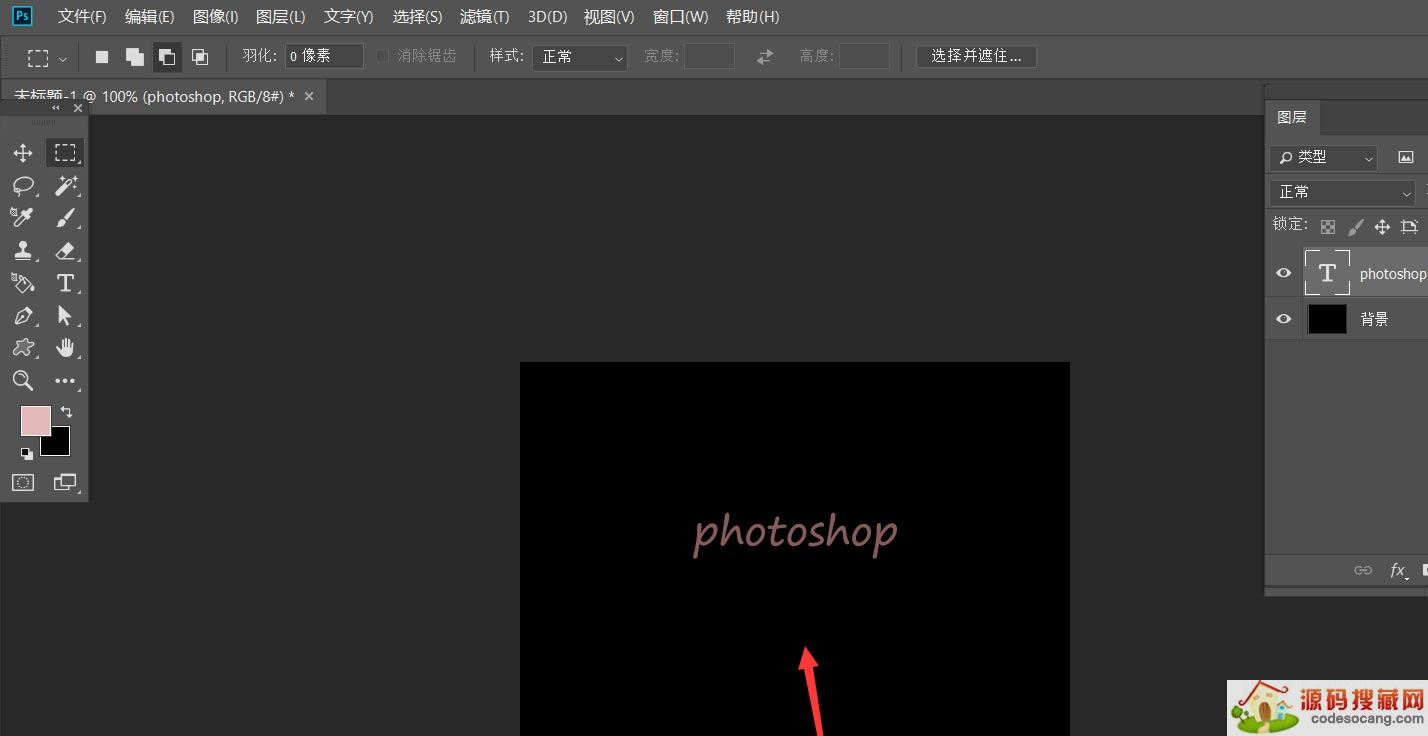Toggle lock artboard nesting
Viewport: 1428px width, 736px height.
[1409, 227]
